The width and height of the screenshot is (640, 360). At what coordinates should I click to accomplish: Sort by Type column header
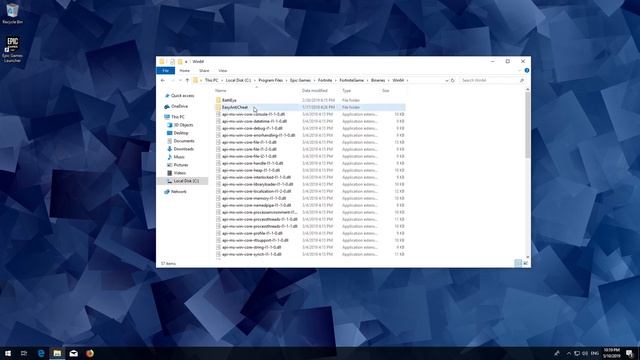pos(347,91)
